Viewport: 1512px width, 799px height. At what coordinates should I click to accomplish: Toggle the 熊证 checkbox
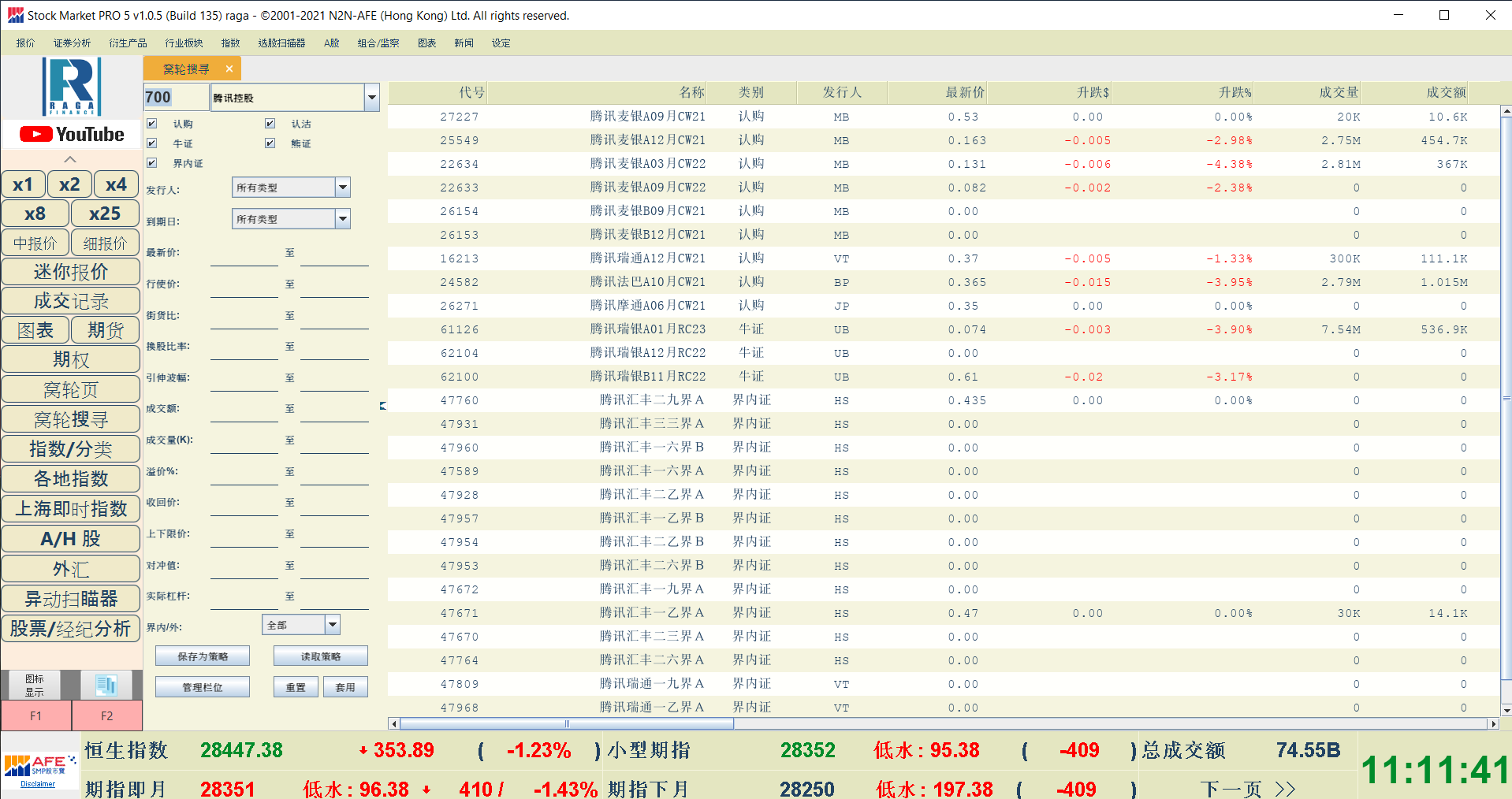[x=270, y=143]
